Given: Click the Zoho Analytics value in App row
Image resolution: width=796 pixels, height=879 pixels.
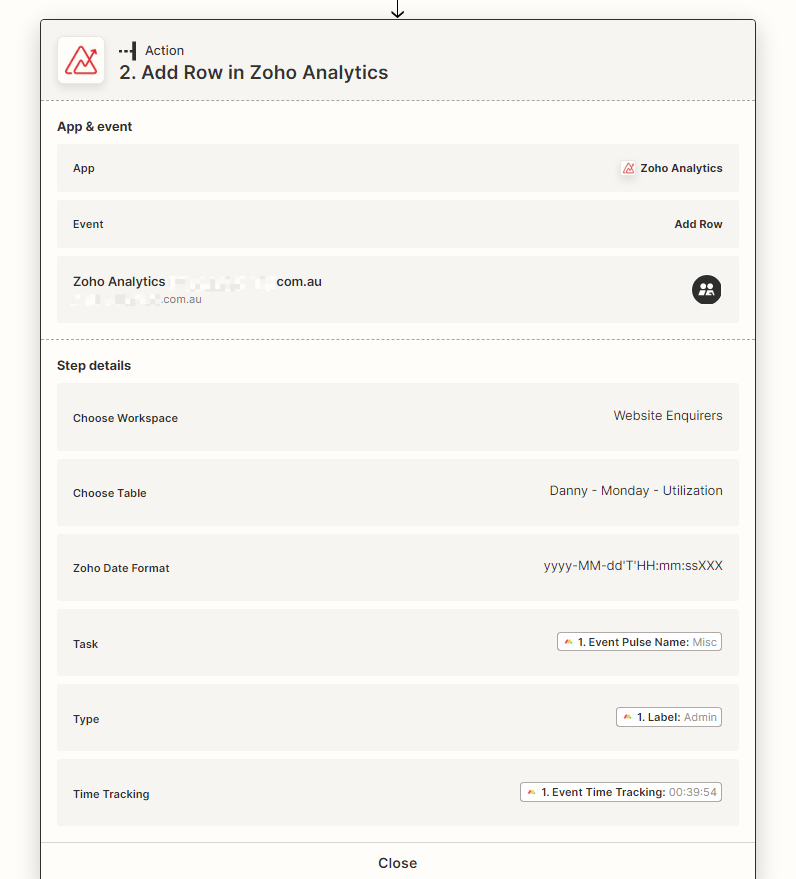Looking at the screenshot, I should click(x=681, y=168).
